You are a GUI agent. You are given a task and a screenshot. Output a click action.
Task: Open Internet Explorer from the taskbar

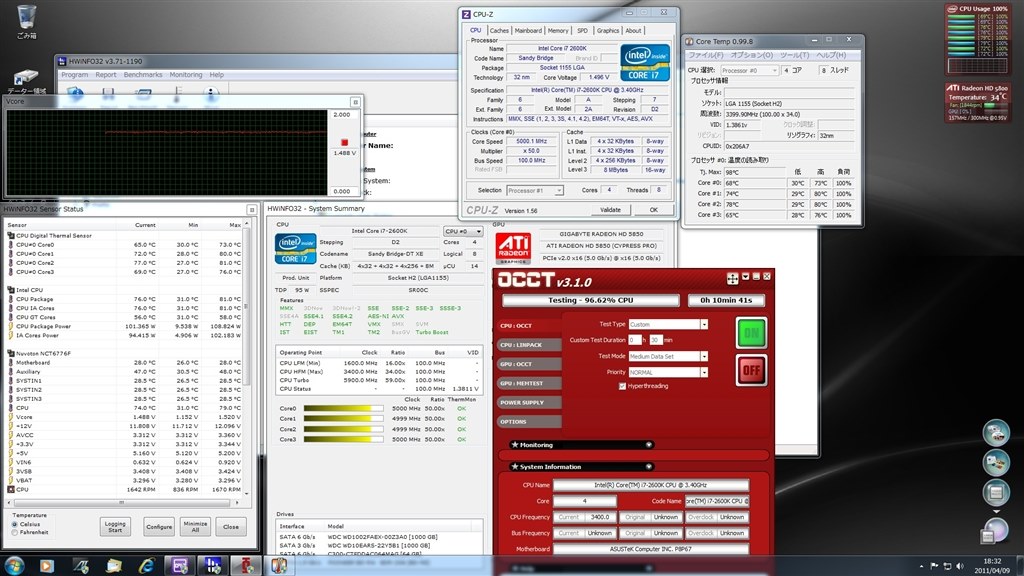pyautogui.click(x=146, y=566)
